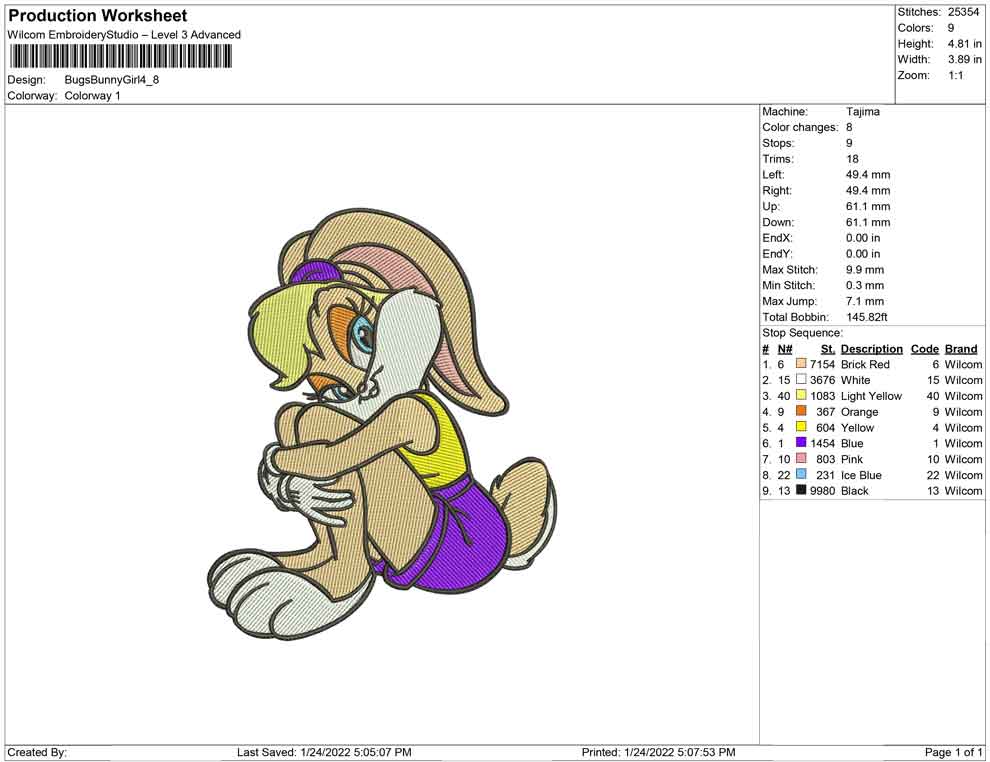Click the barcode under the worksheet title
The image size is (990, 762).
click(120, 57)
